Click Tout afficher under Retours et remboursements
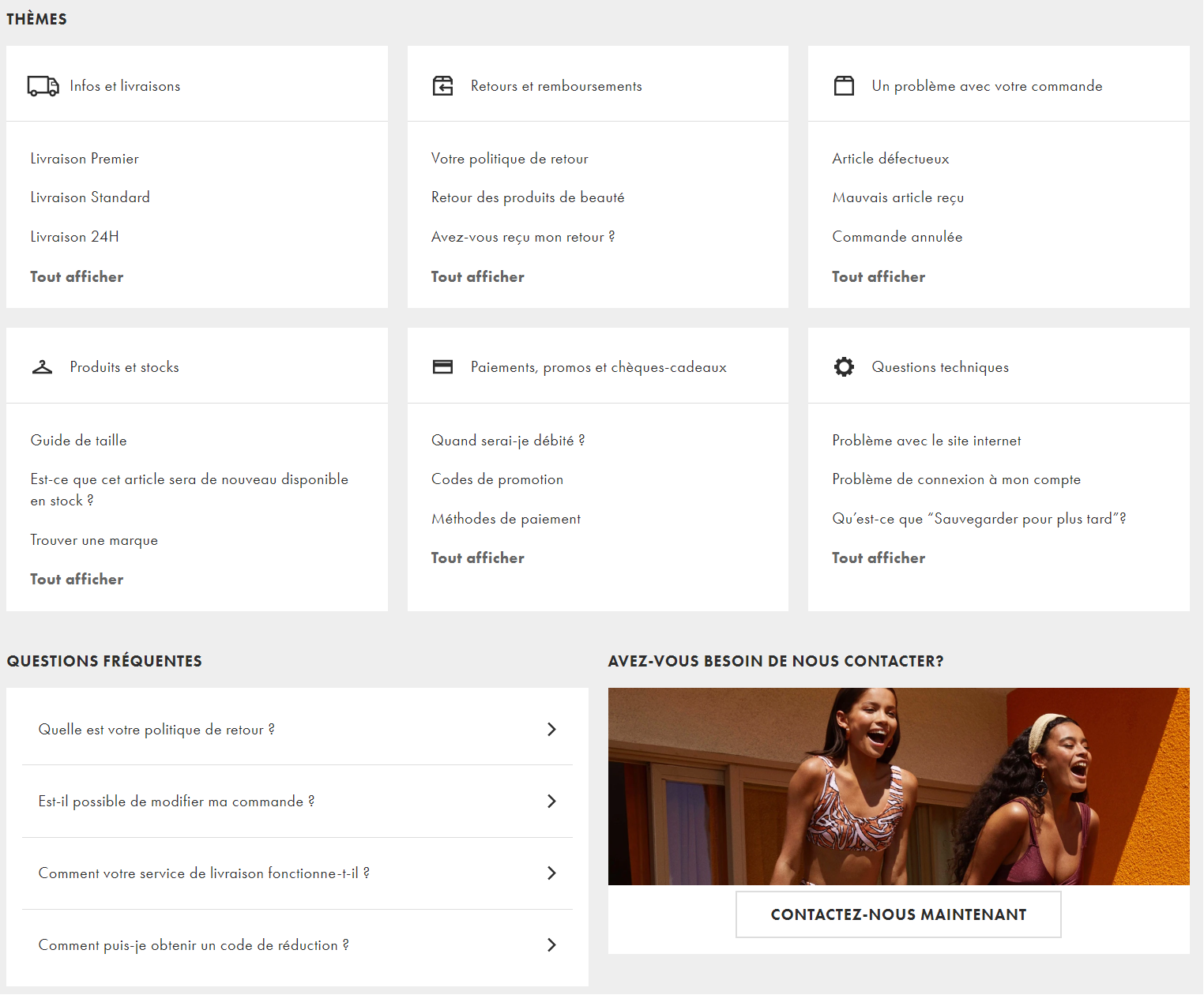This screenshot has width=1204, height=995. [477, 276]
